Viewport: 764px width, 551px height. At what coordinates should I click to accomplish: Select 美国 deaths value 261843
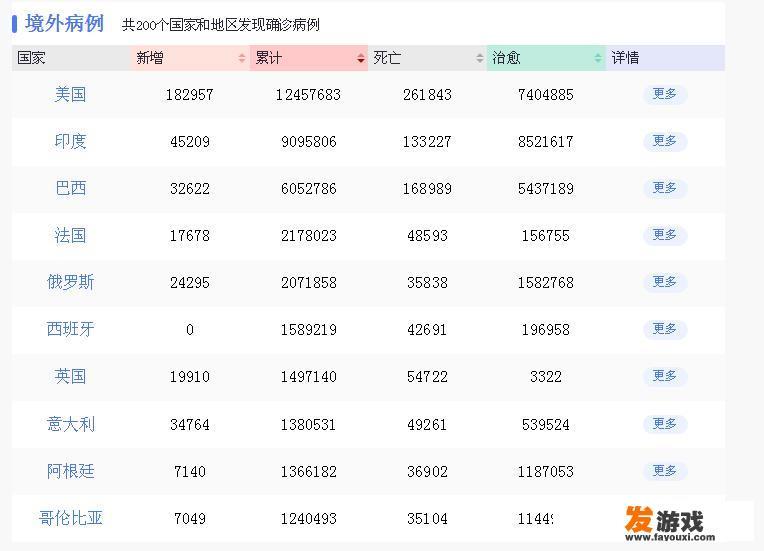pyautogui.click(x=427, y=95)
